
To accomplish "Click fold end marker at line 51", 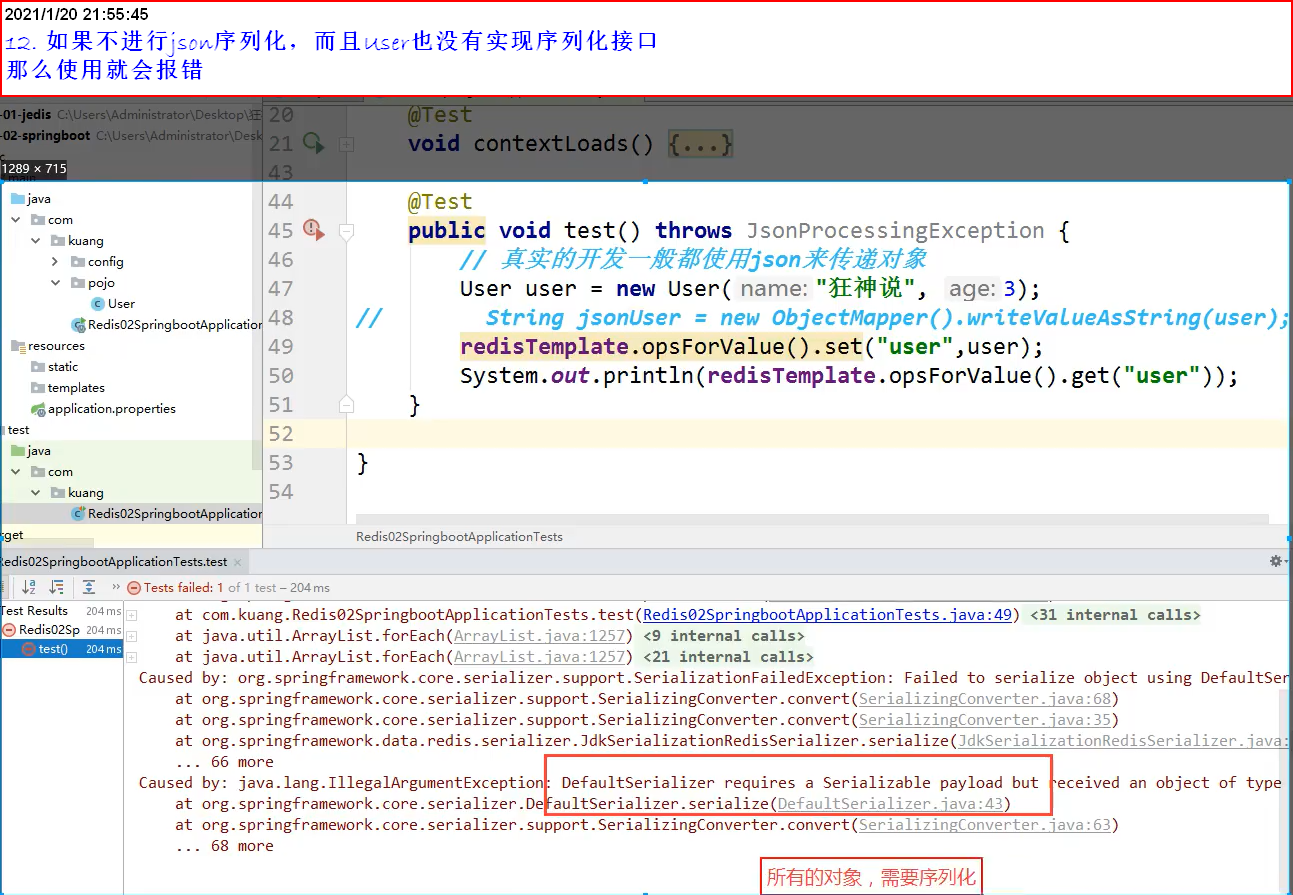I will click(x=346, y=405).
